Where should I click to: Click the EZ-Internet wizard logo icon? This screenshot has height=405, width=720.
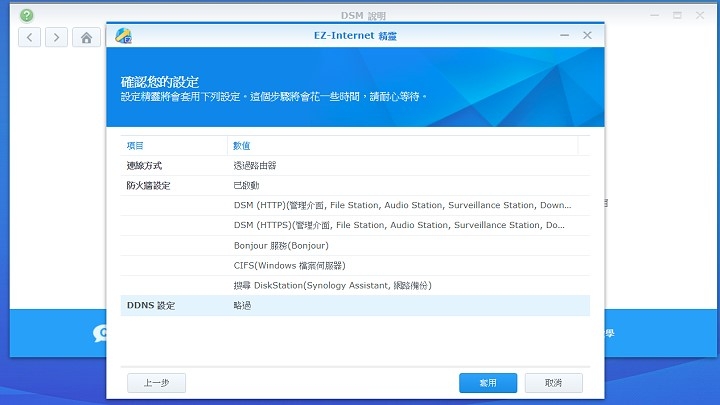click(123, 35)
